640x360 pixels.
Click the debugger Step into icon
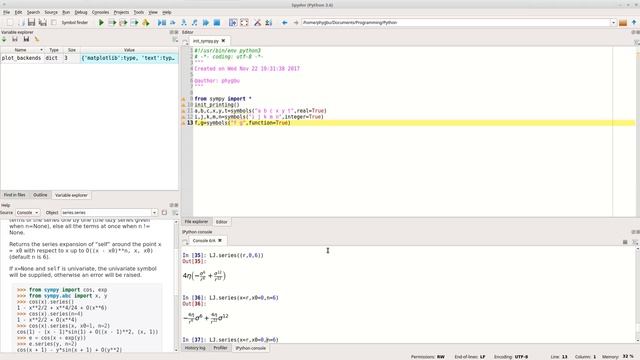coord(184,23)
